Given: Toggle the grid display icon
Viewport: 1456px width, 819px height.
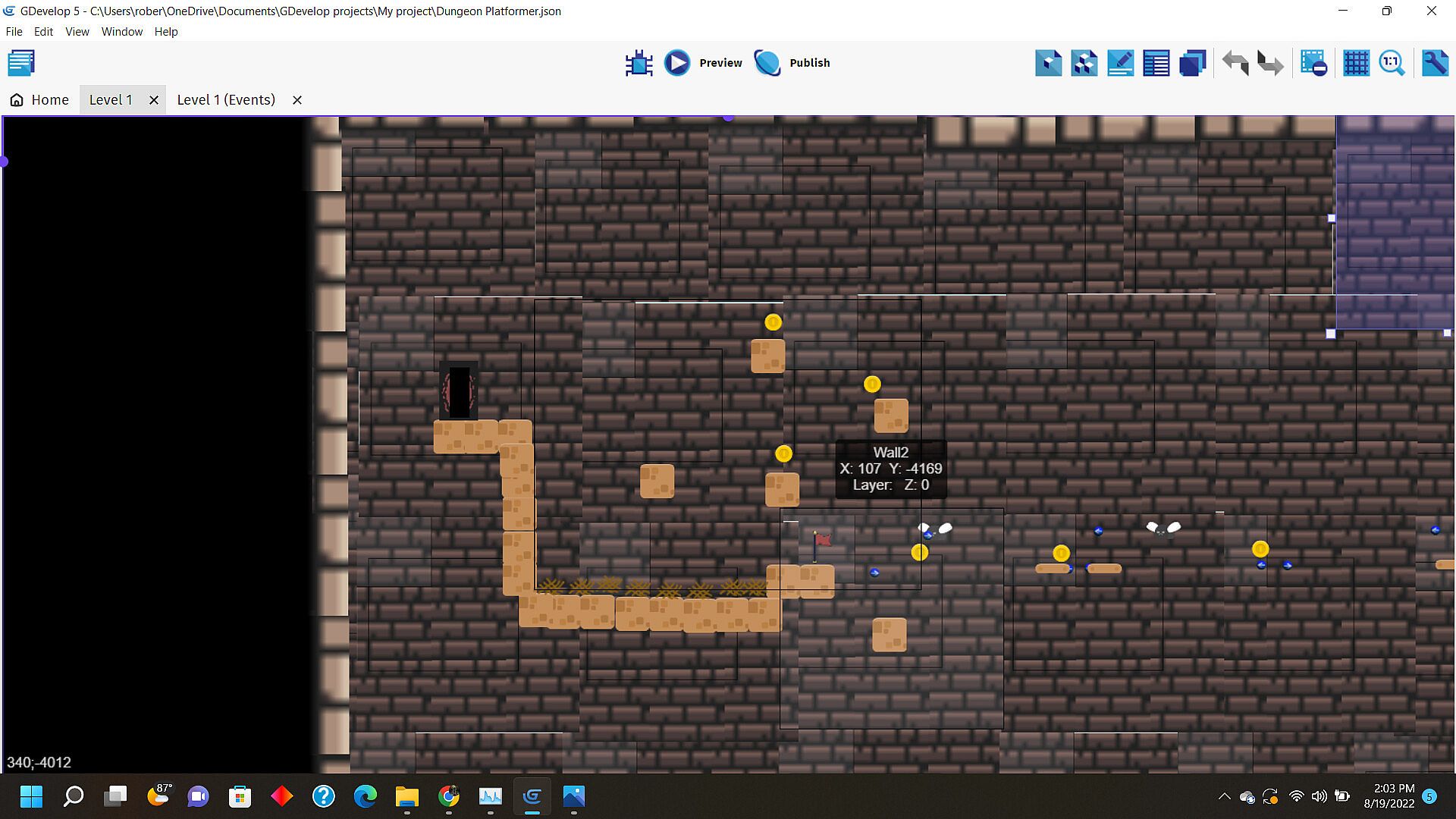Looking at the screenshot, I should pyautogui.click(x=1356, y=63).
